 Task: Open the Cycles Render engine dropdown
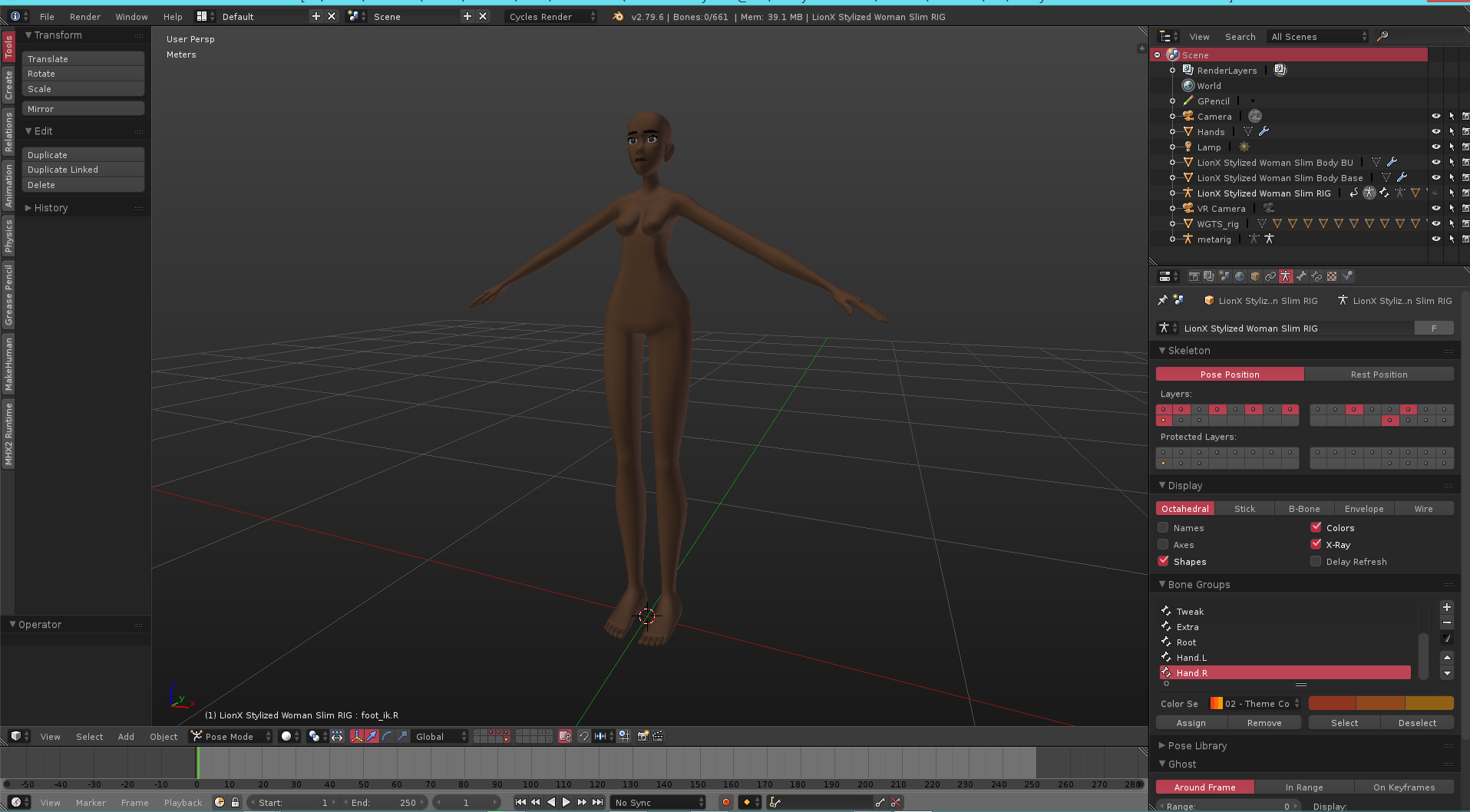tap(549, 15)
